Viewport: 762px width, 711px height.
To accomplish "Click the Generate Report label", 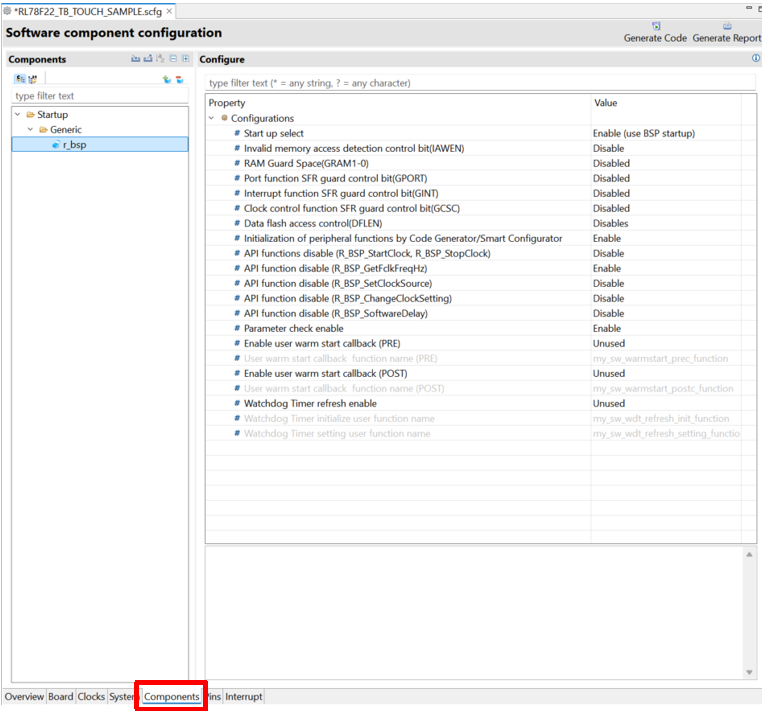I will tap(727, 38).
